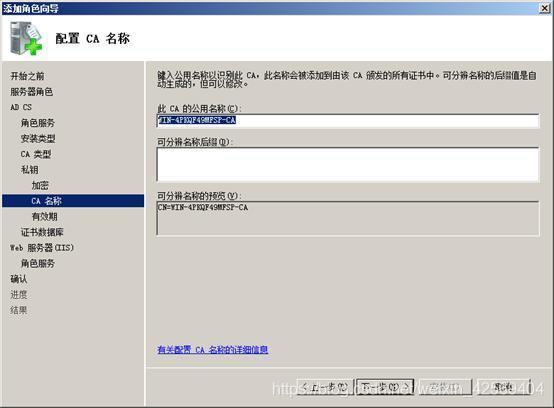Screen dimensions: 554x408
Task: Open the 安装类型 step
Action: 38,138
